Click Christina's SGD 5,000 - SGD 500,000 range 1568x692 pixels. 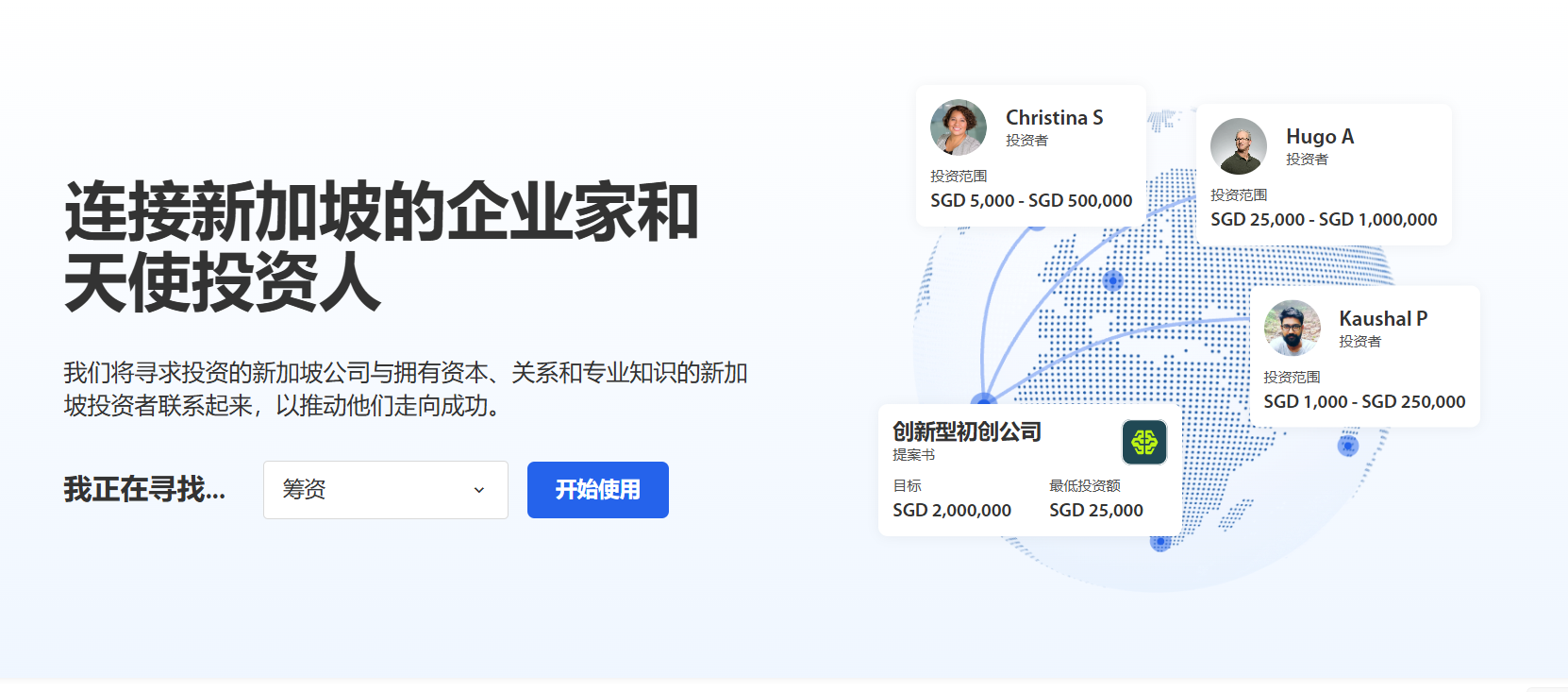[x=1030, y=201]
